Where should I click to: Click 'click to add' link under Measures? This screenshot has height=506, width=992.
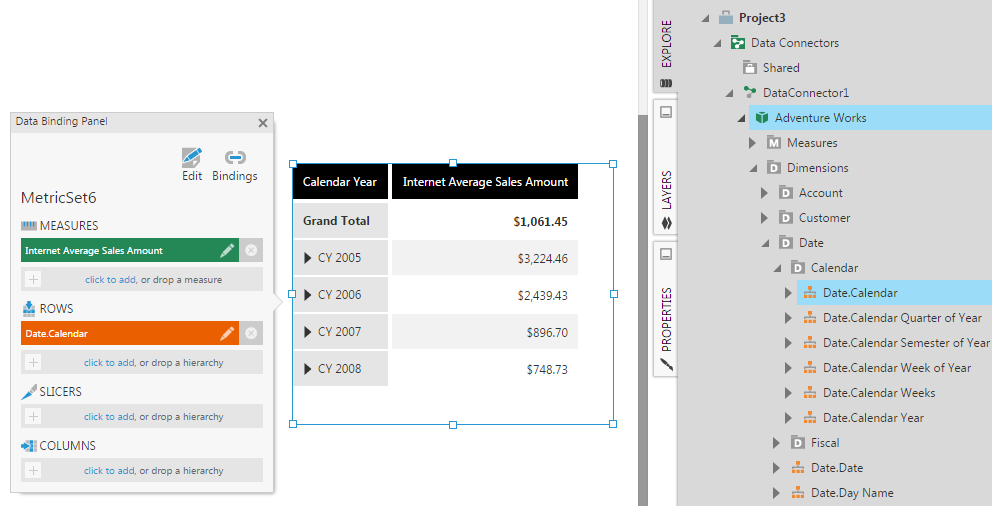(x=110, y=280)
